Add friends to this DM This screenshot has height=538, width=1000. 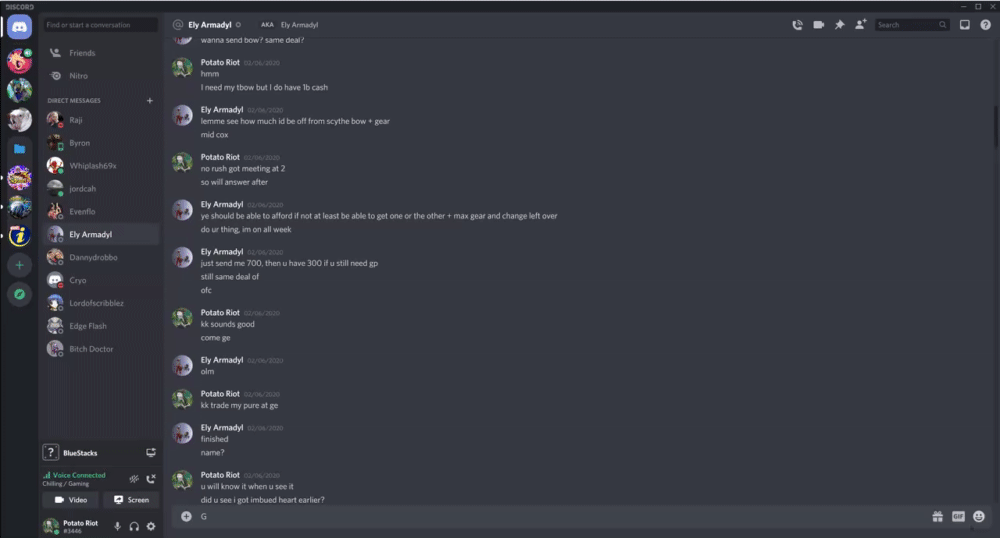[x=860, y=25]
